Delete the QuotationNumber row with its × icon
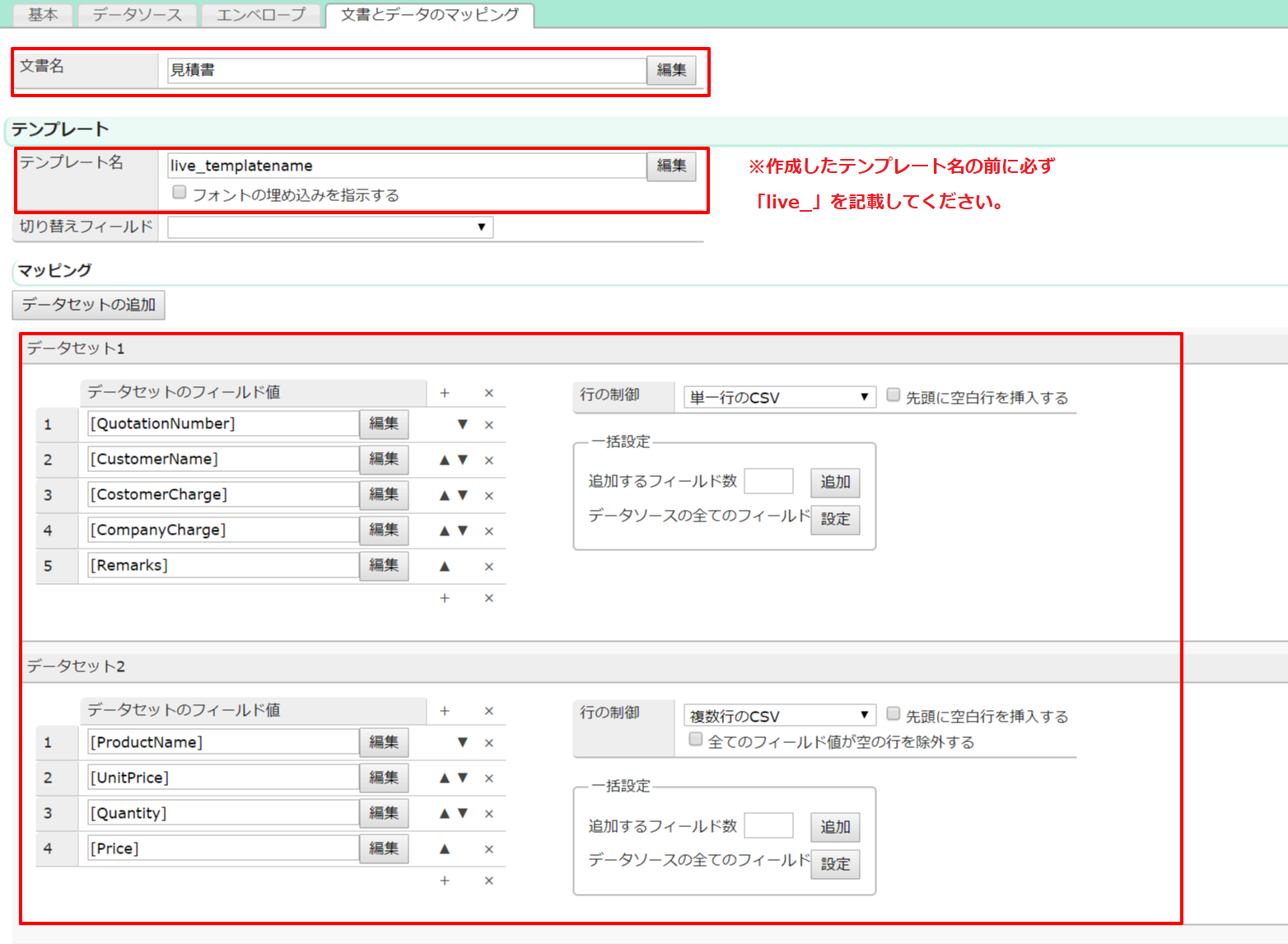 point(488,425)
